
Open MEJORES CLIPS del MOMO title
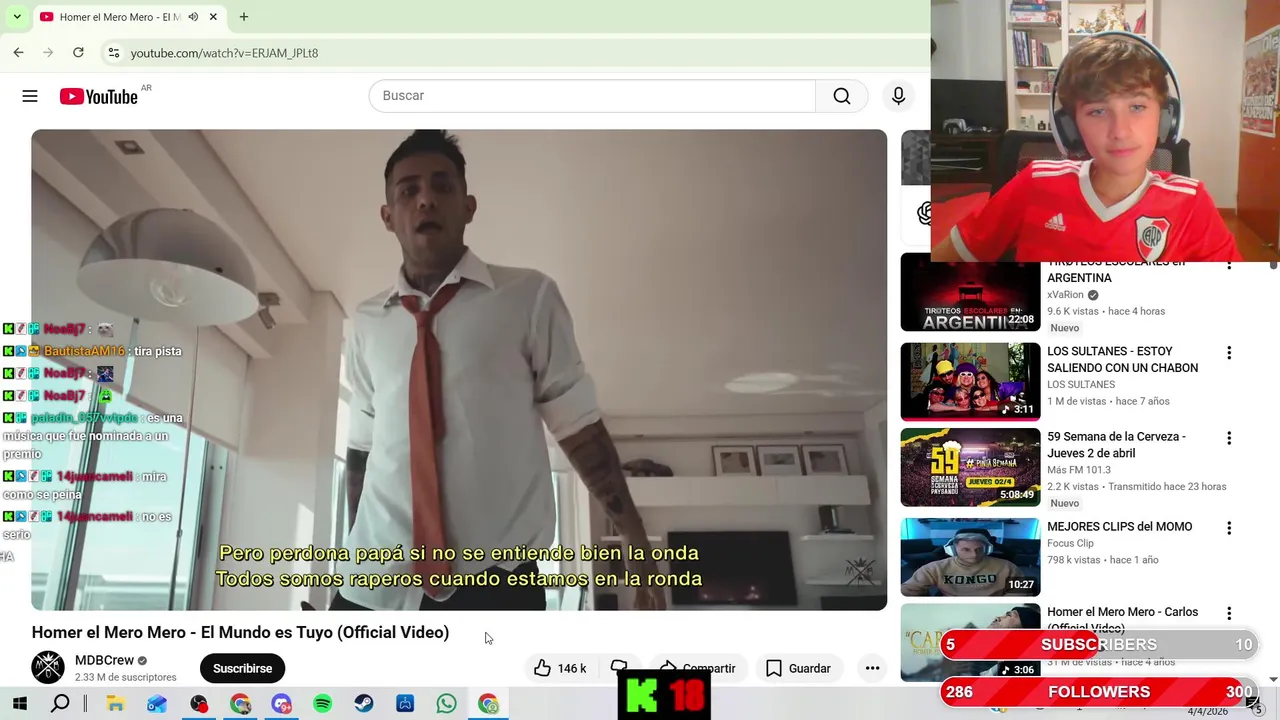tap(1119, 527)
